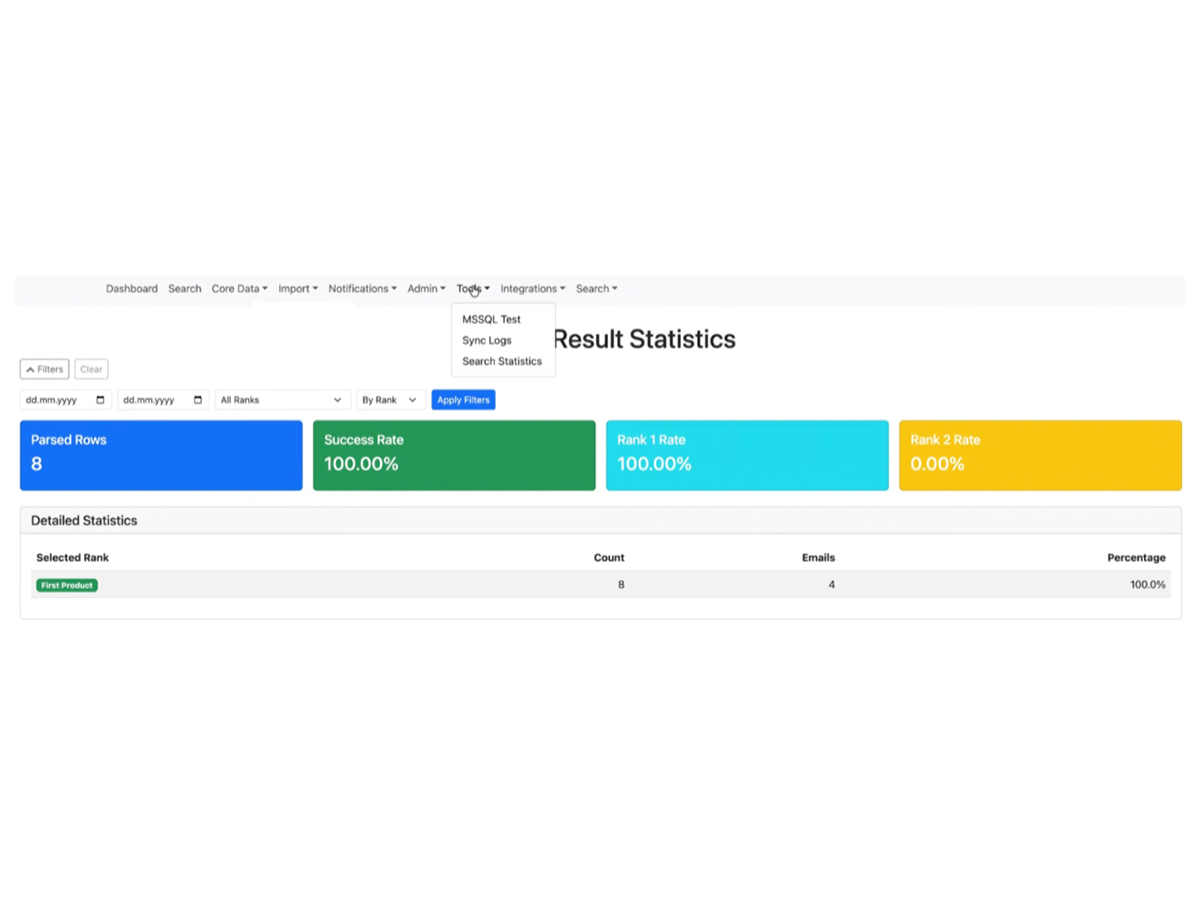
Task: Click the 100.0% percentage cell
Action: click(1148, 585)
